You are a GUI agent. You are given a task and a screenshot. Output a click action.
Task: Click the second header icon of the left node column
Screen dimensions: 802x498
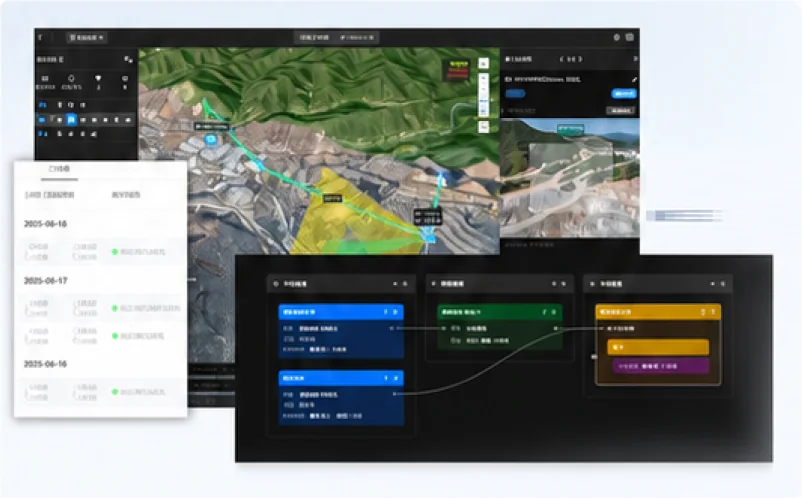[405, 283]
